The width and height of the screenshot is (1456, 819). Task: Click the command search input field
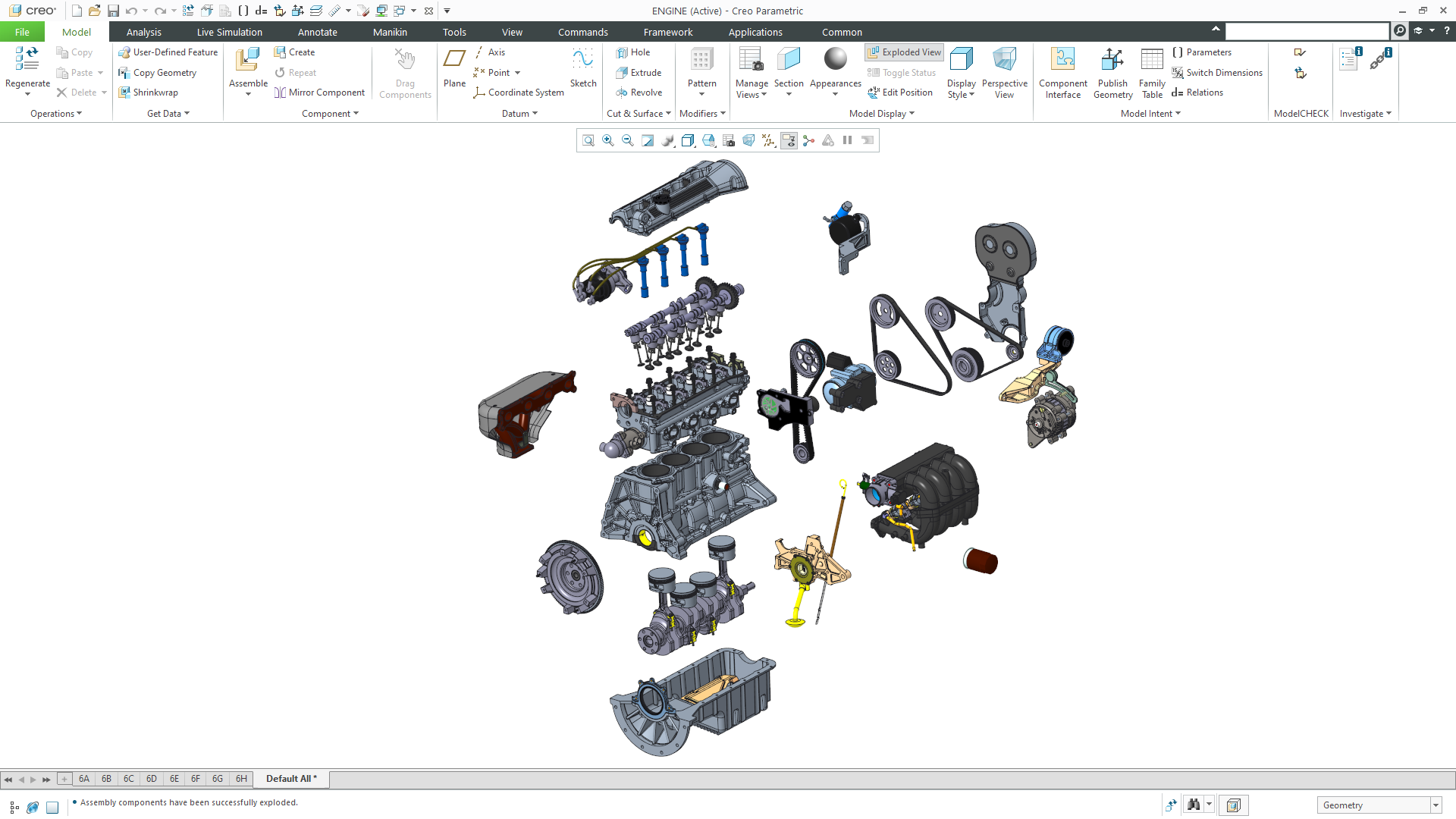[1307, 31]
